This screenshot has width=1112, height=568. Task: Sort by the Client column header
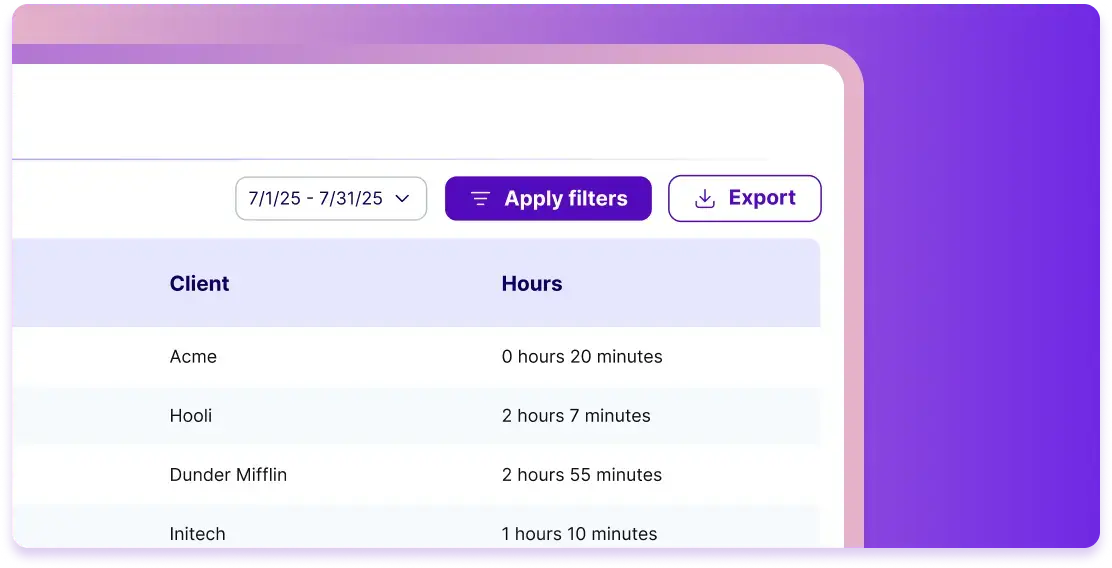(200, 284)
